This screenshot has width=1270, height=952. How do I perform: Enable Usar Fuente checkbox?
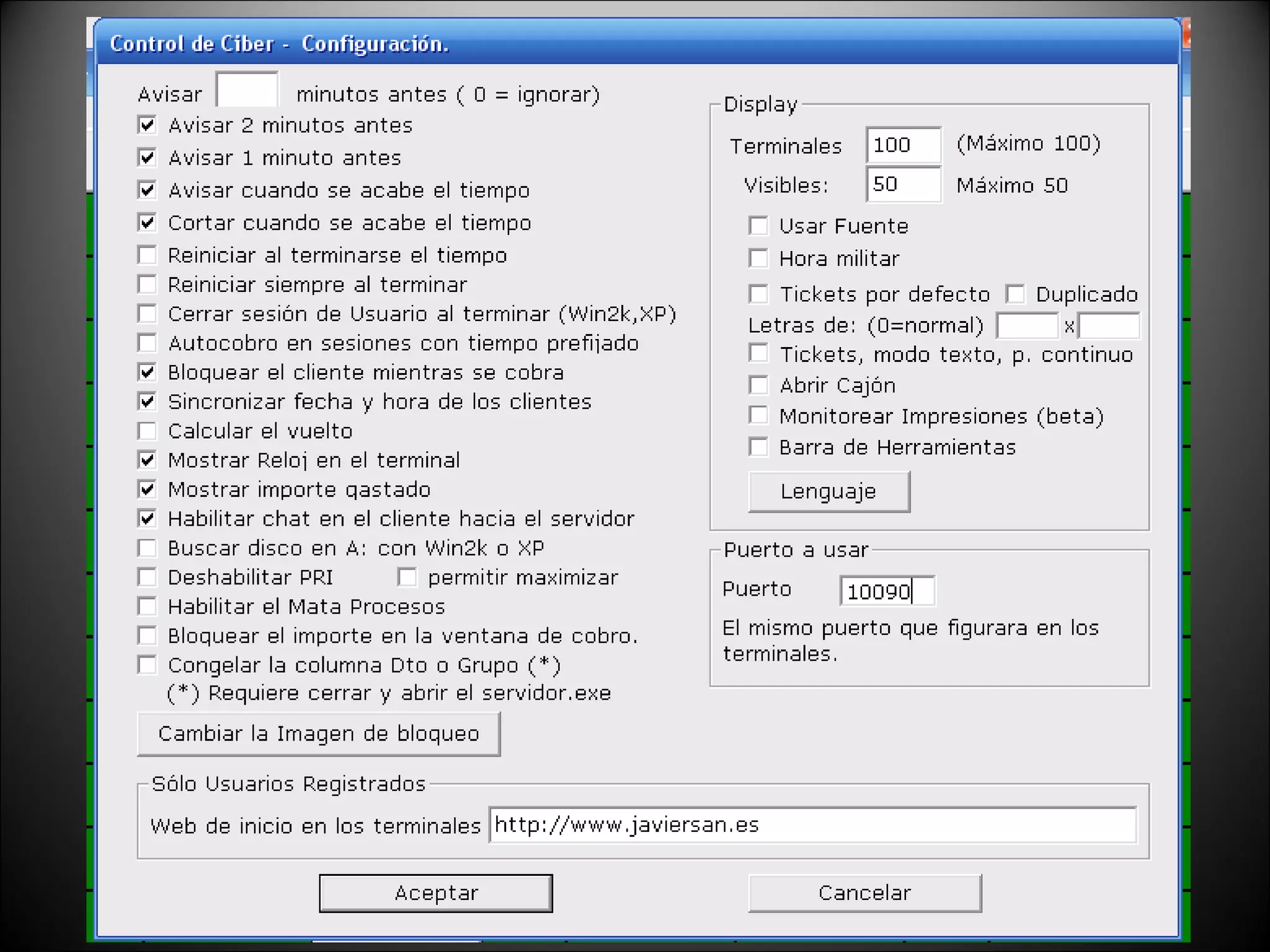[x=758, y=226]
